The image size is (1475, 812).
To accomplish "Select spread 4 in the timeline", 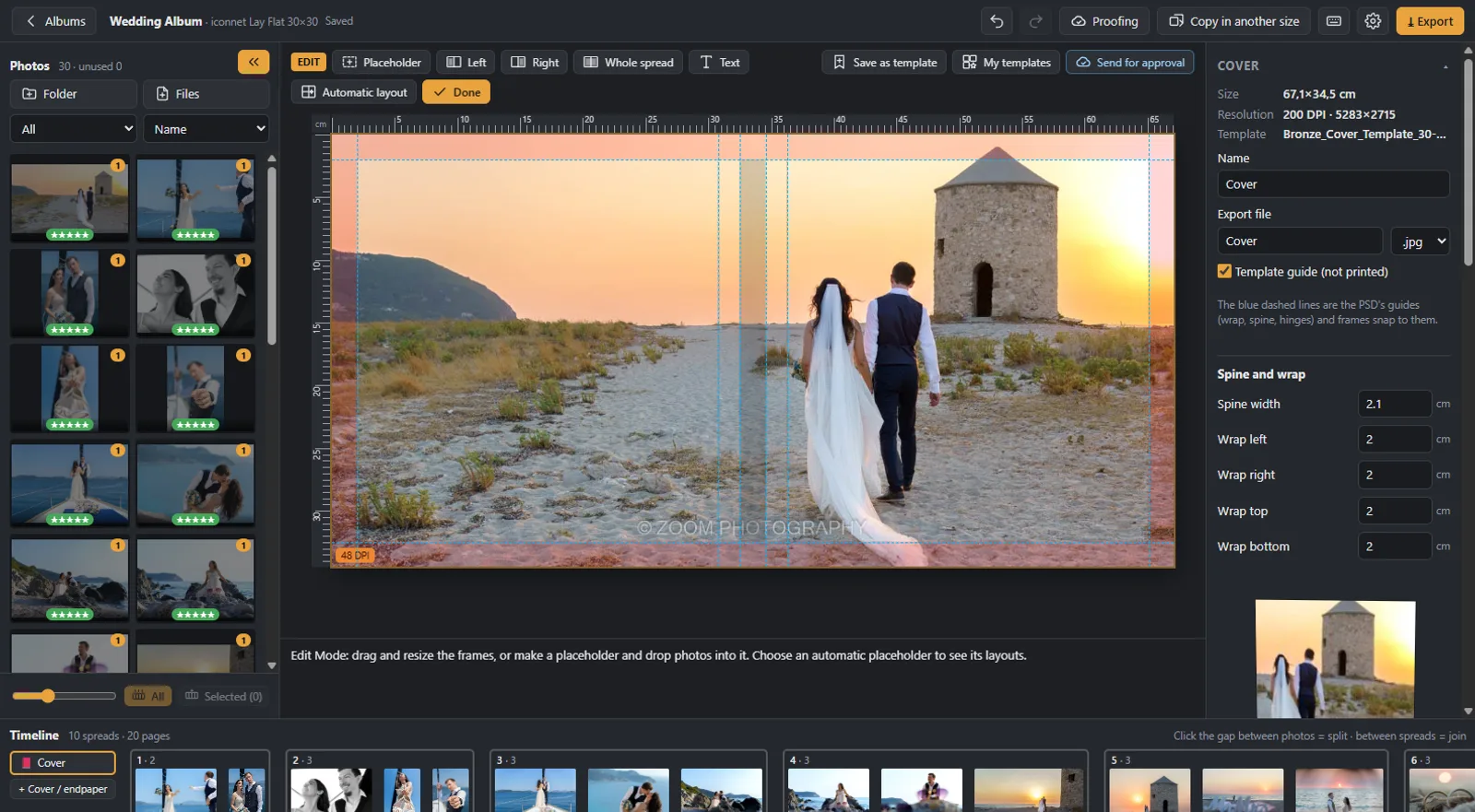I will (x=936, y=782).
